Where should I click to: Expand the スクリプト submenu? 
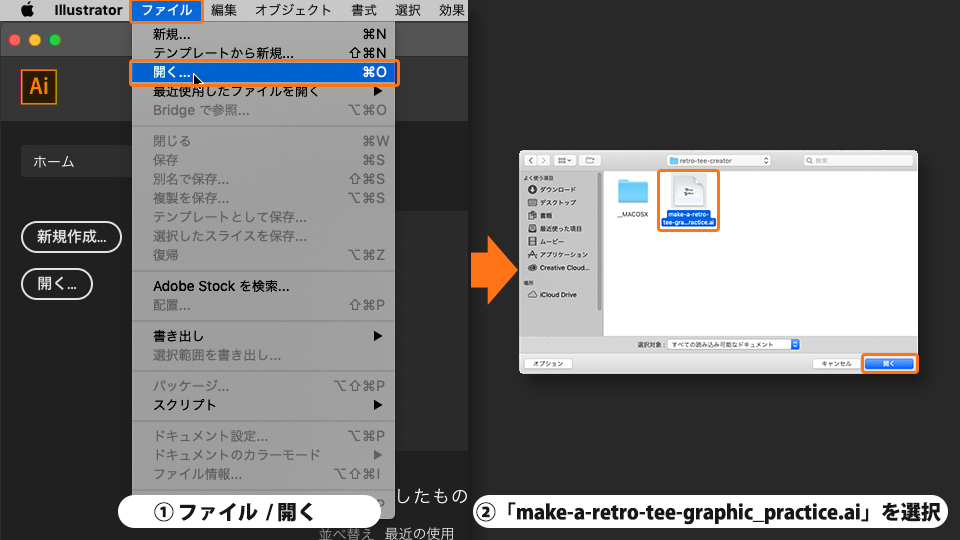click(x=264, y=405)
